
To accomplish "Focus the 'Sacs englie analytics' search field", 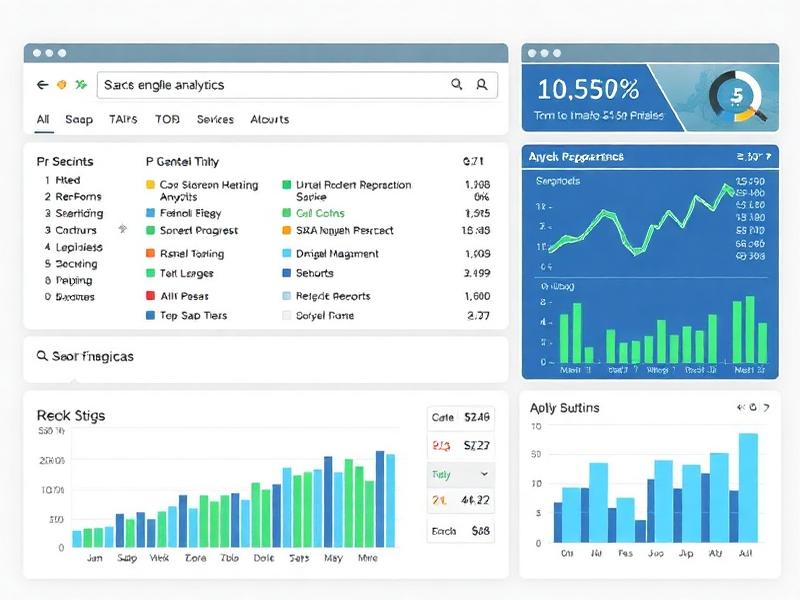I will click(297, 85).
